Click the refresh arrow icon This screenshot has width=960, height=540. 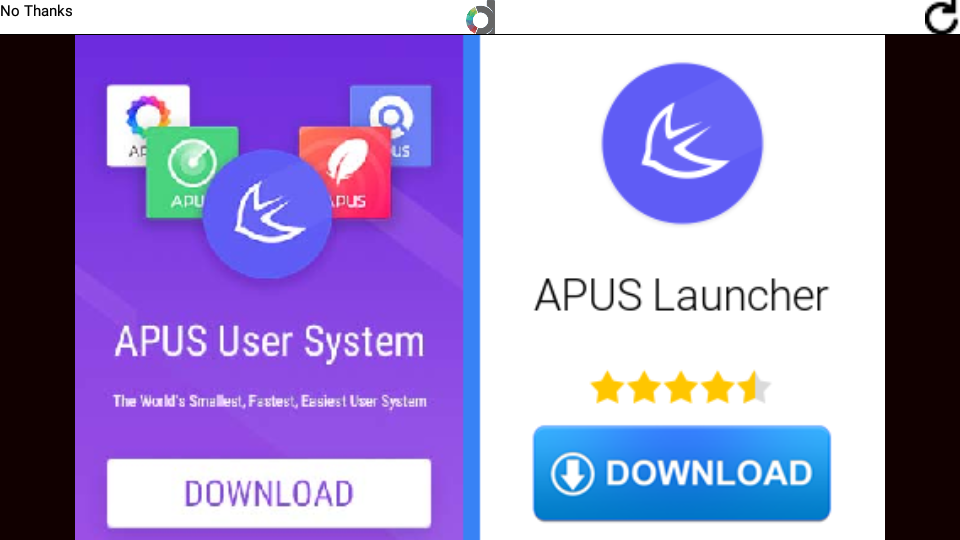[x=942, y=17]
